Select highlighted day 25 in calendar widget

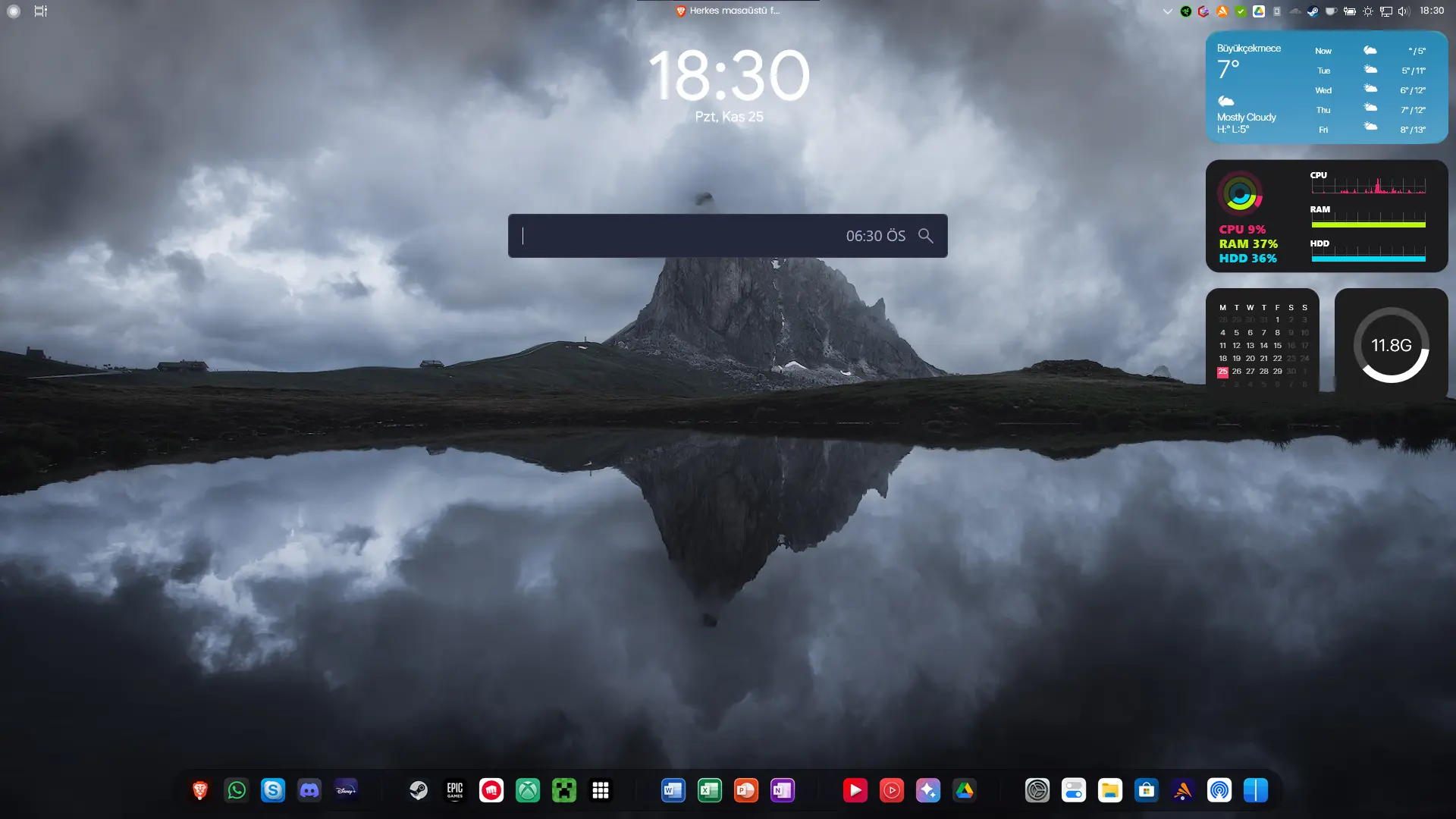tap(1222, 372)
